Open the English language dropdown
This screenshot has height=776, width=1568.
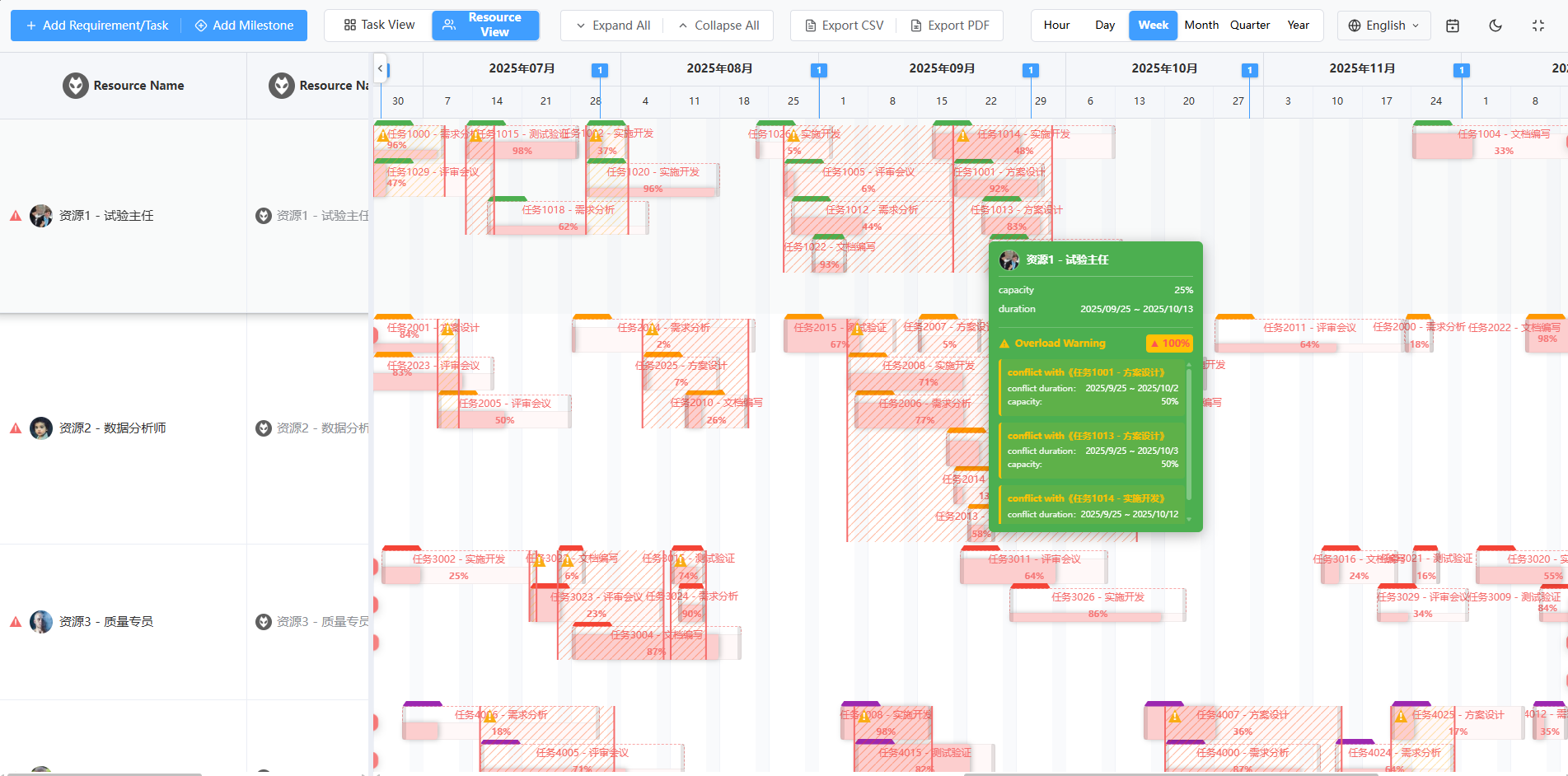click(1383, 26)
